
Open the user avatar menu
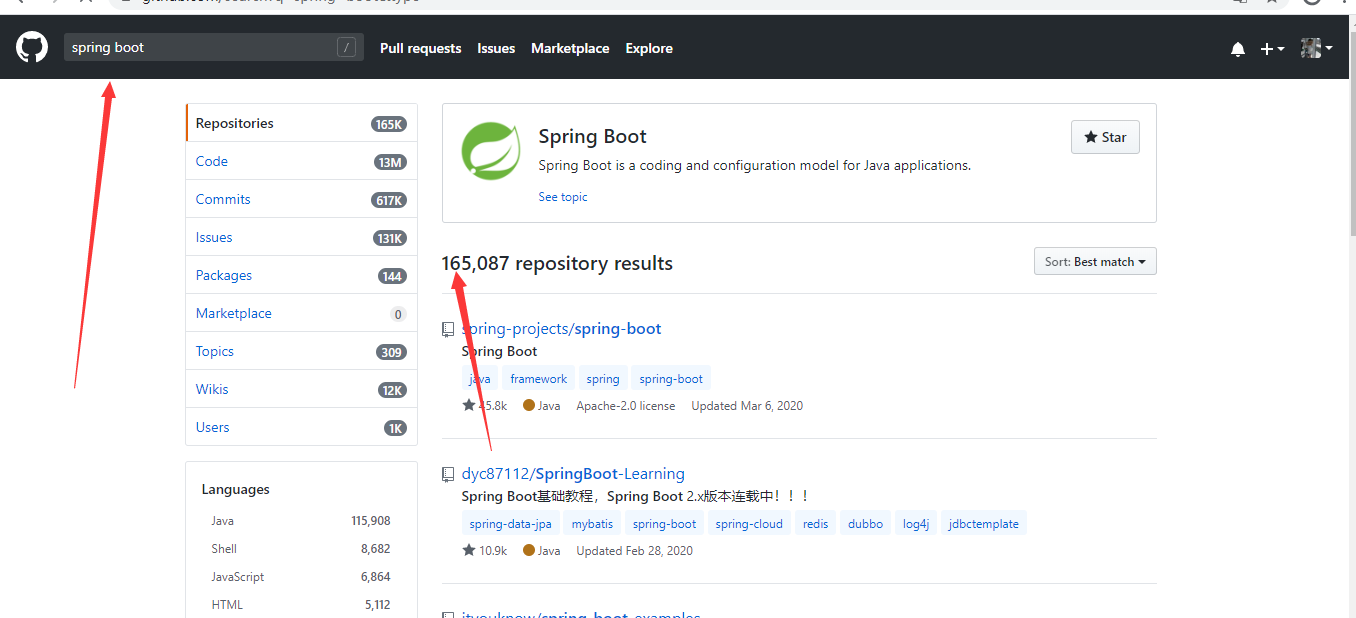coord(1316,48)
